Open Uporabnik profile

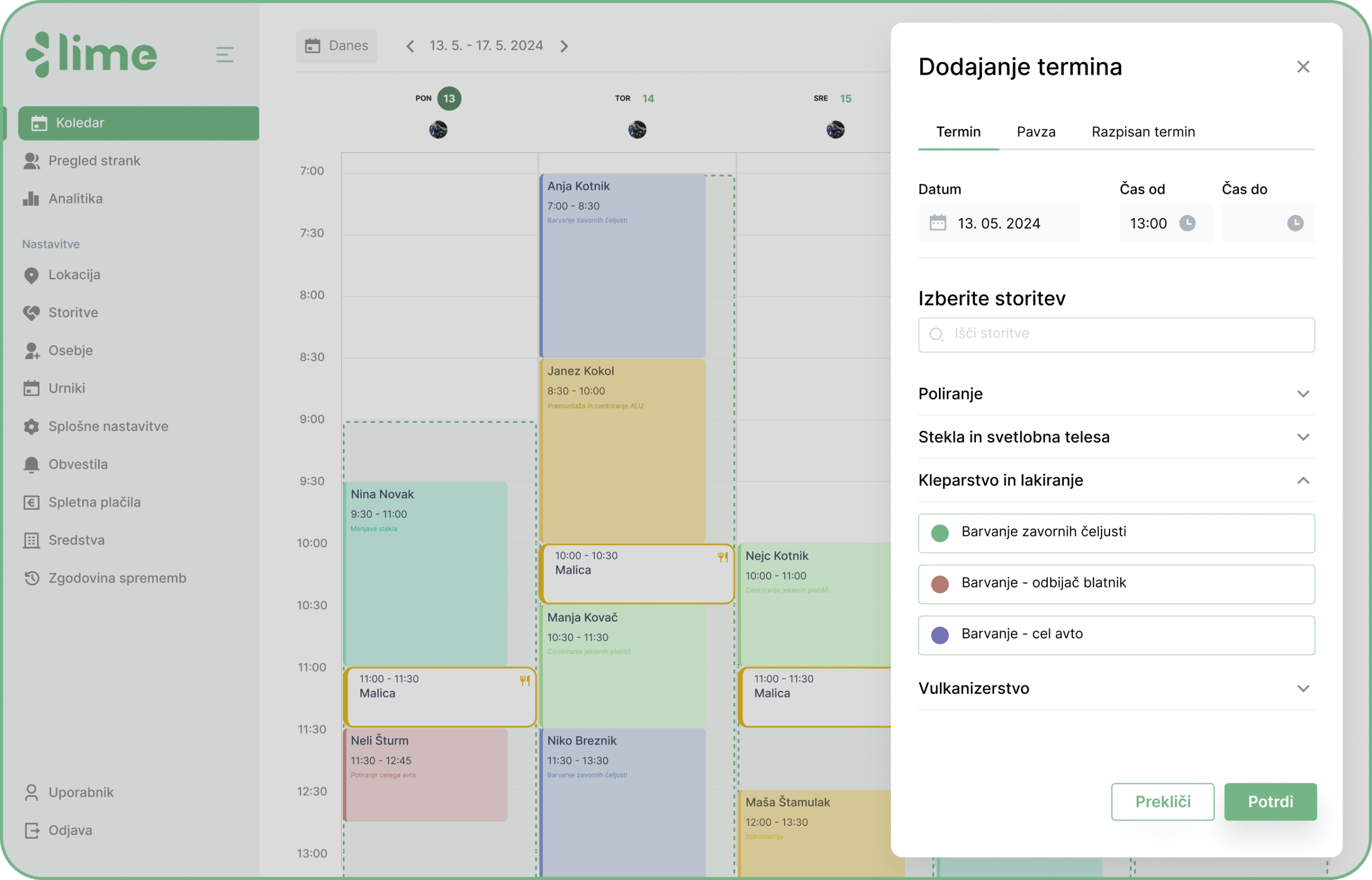[x=69, y=792]
